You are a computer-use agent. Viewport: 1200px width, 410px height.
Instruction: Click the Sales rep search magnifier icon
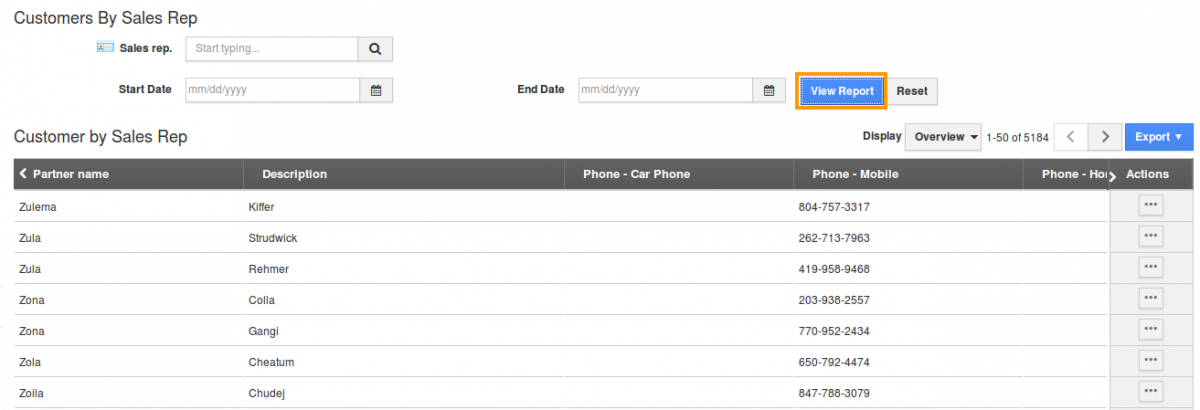pos(375,48)
